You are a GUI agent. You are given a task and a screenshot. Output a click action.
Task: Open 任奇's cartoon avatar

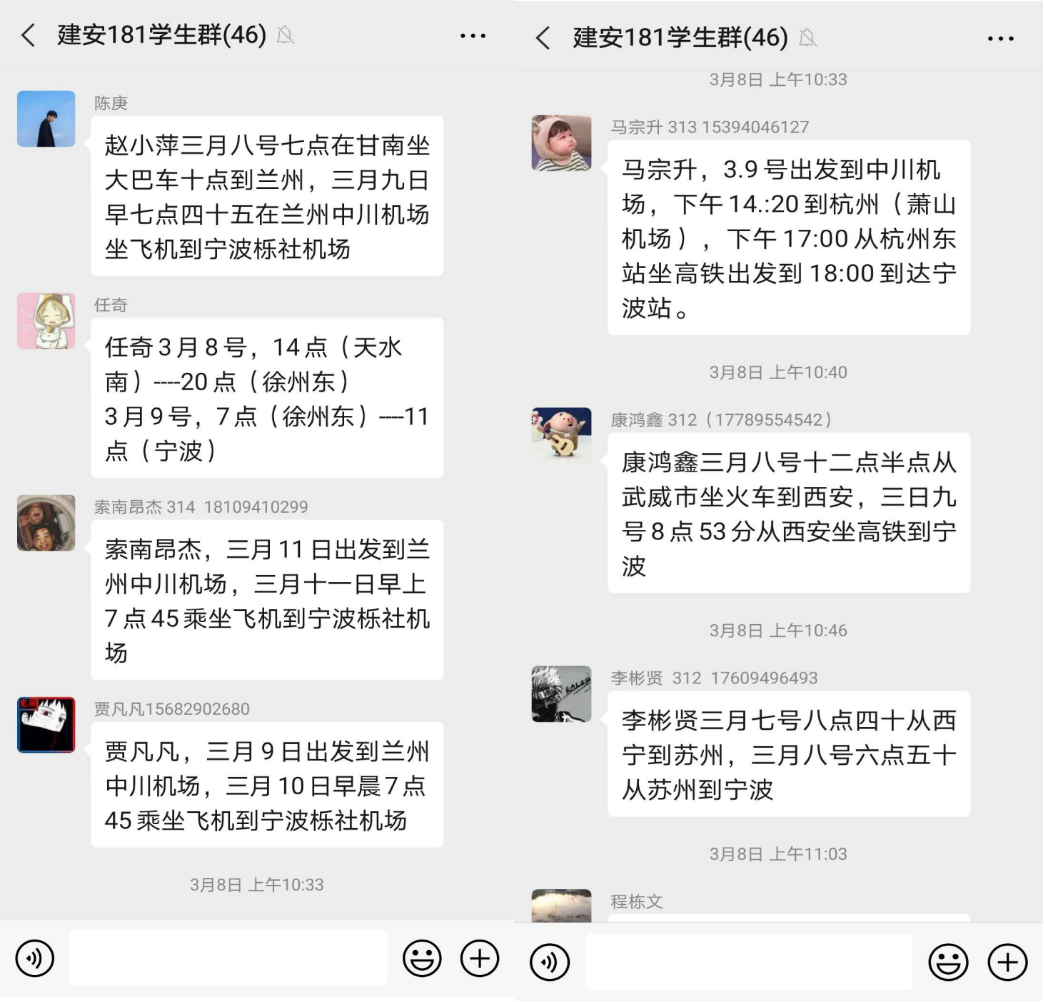[x=46, y=321]
